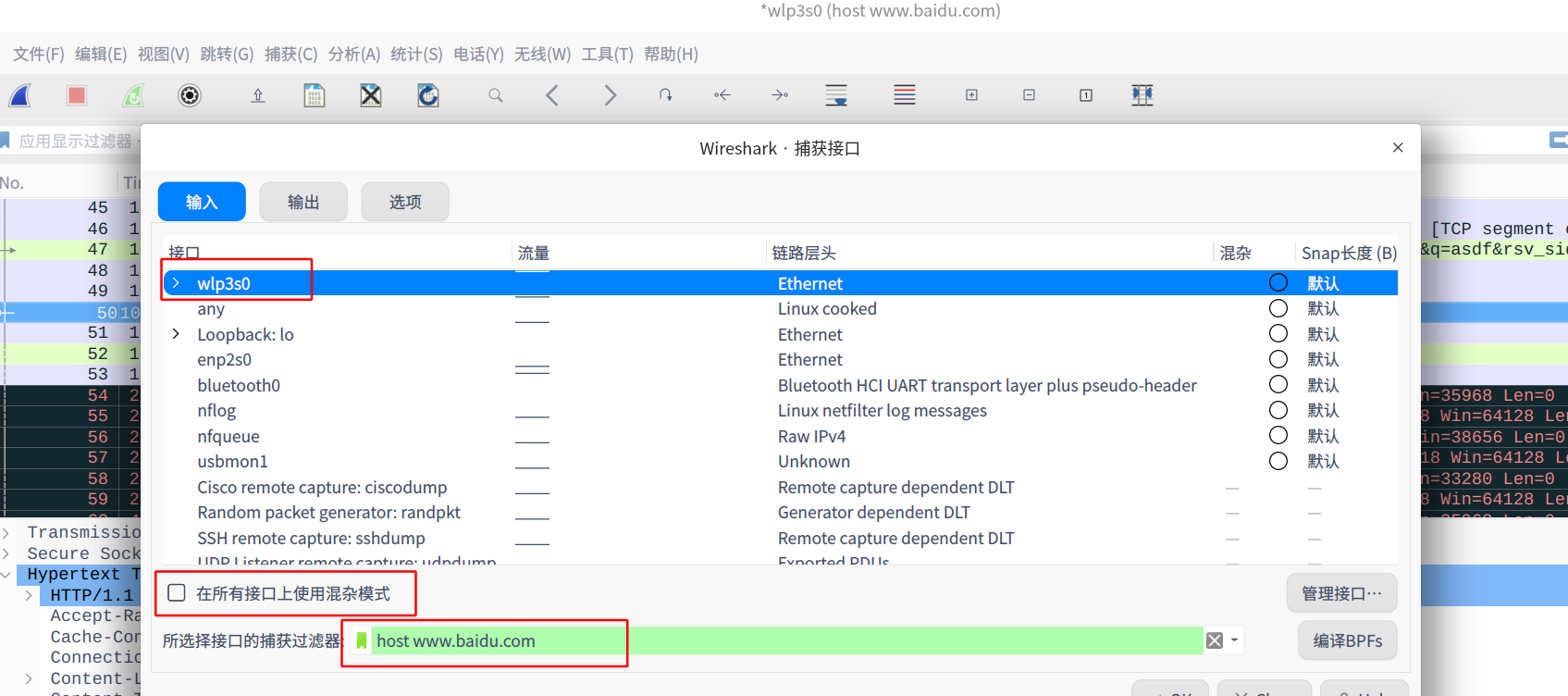Viewport: 1568px width, 696px height.
Task: Zoom out the main window text
Action: click(x=1029, y=95)
